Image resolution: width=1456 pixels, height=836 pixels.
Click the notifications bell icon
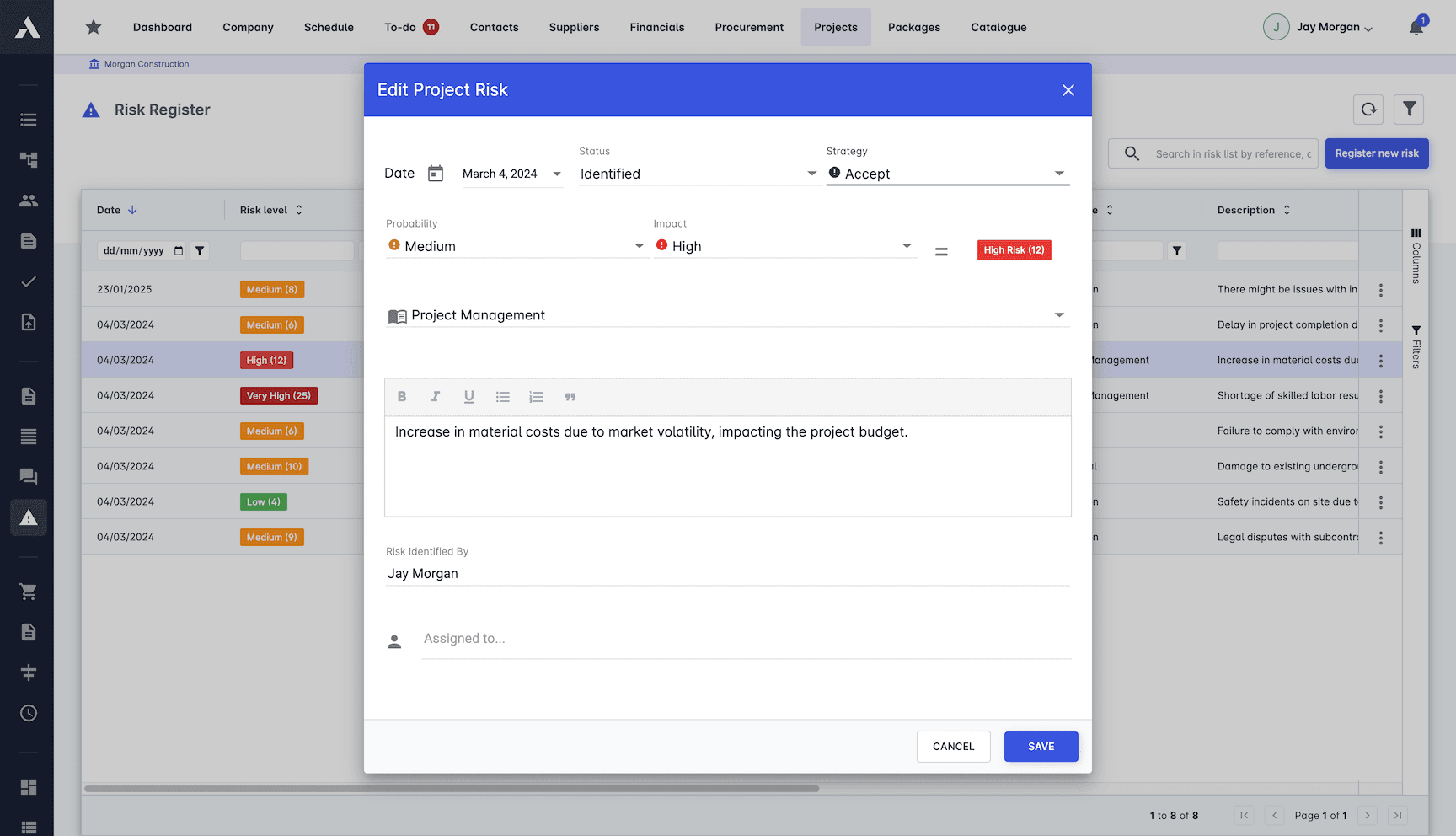[1416, 26]
